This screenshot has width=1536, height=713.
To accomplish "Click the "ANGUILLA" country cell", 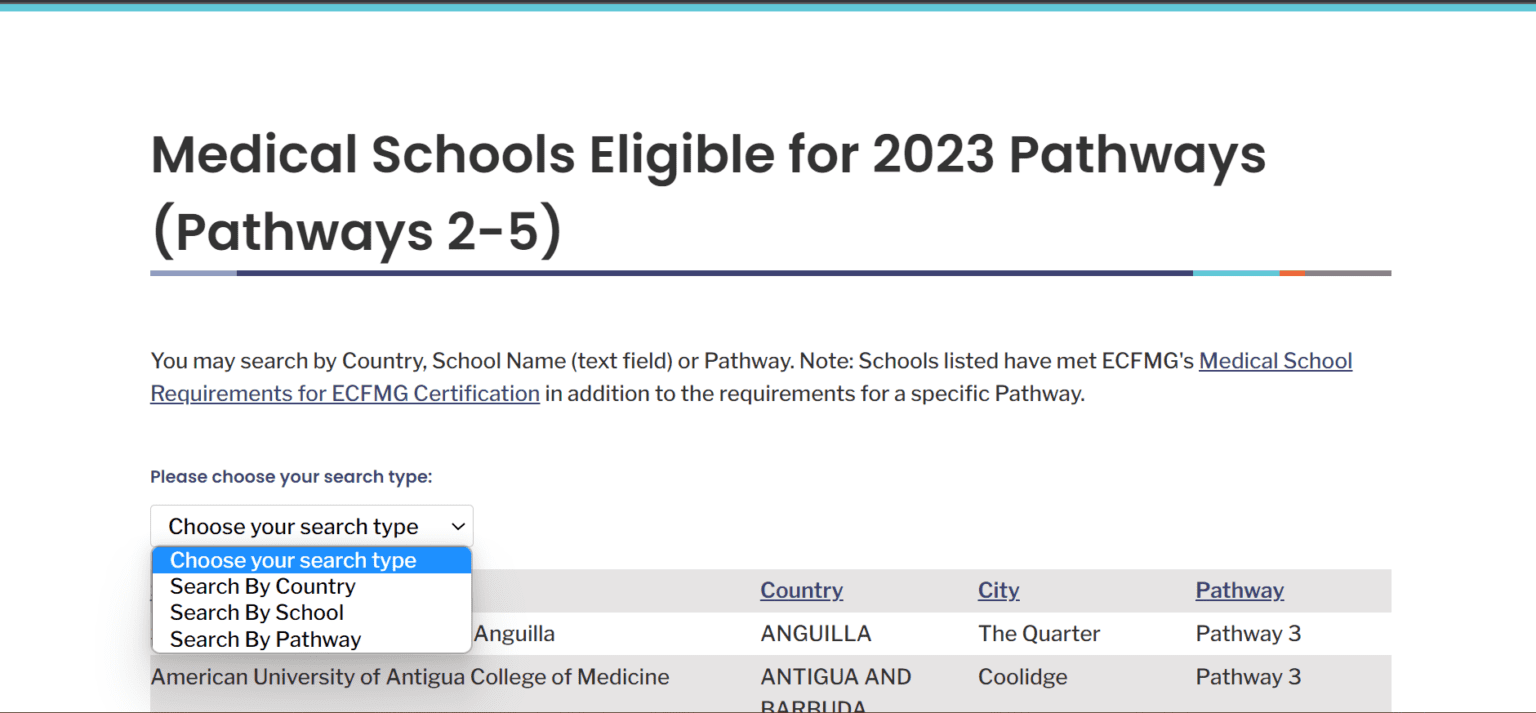I will [816, 633].
